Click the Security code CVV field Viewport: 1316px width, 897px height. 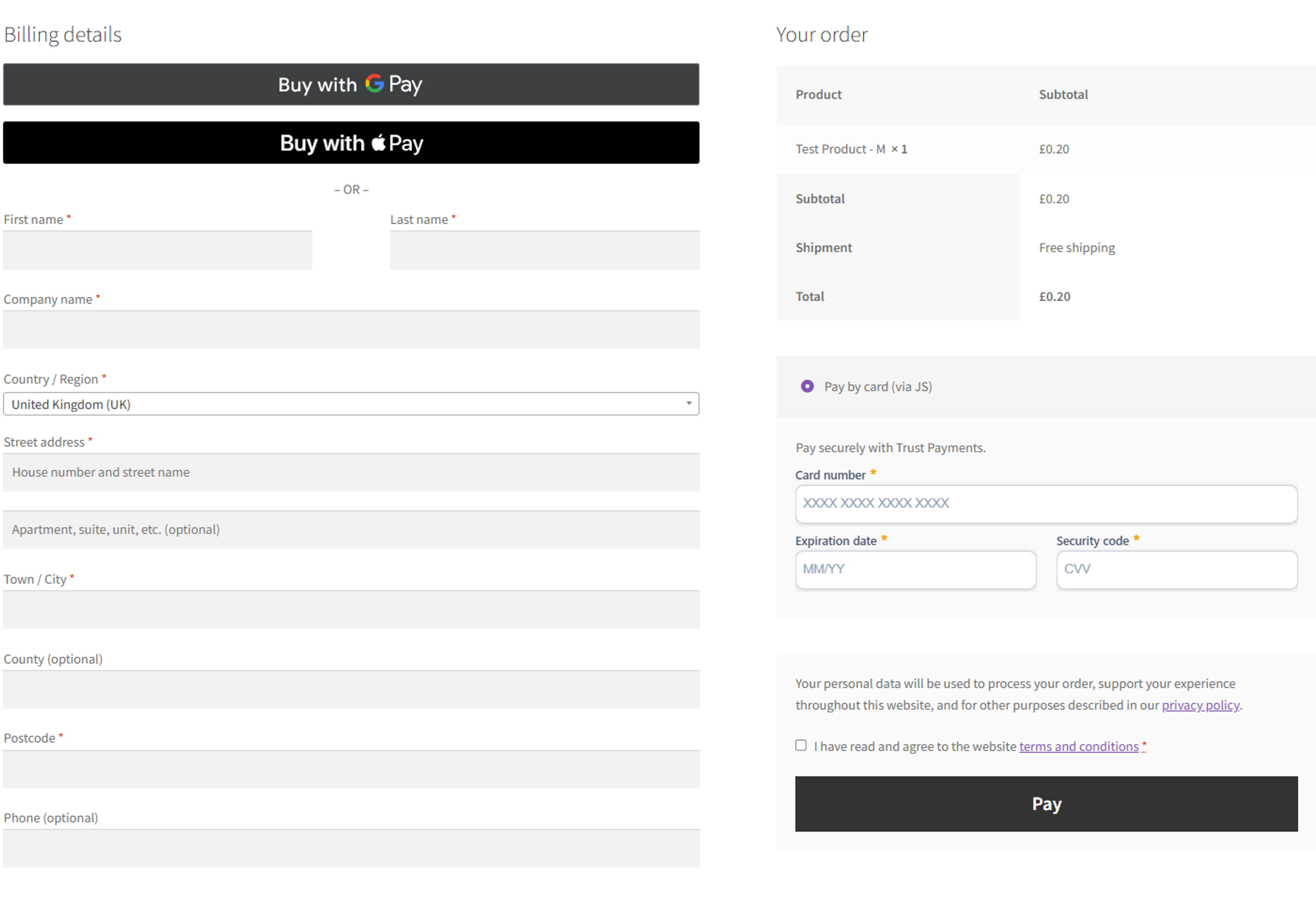click(1177, 569)
